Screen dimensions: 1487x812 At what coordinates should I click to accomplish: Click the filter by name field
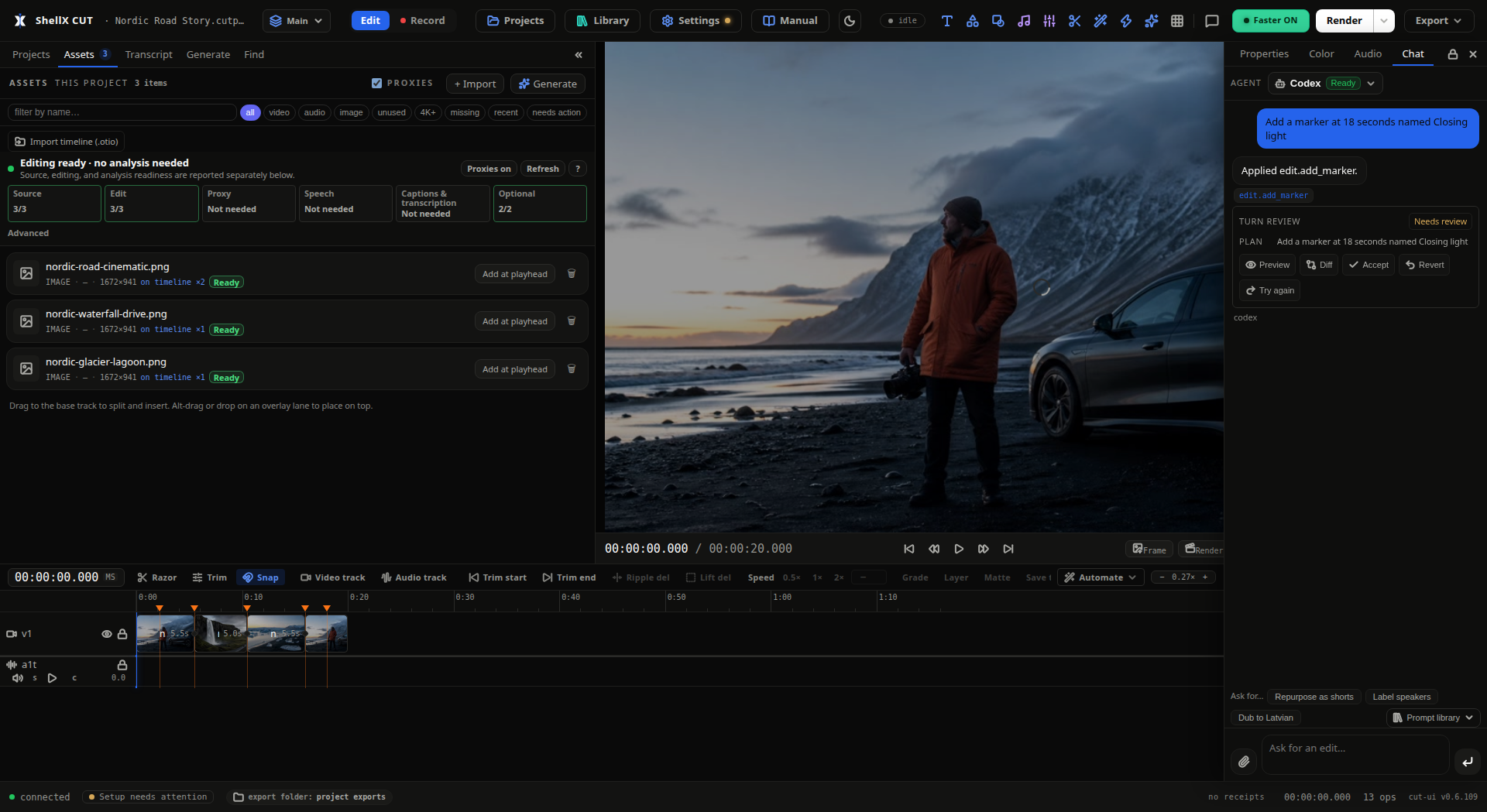pos(122,112)
